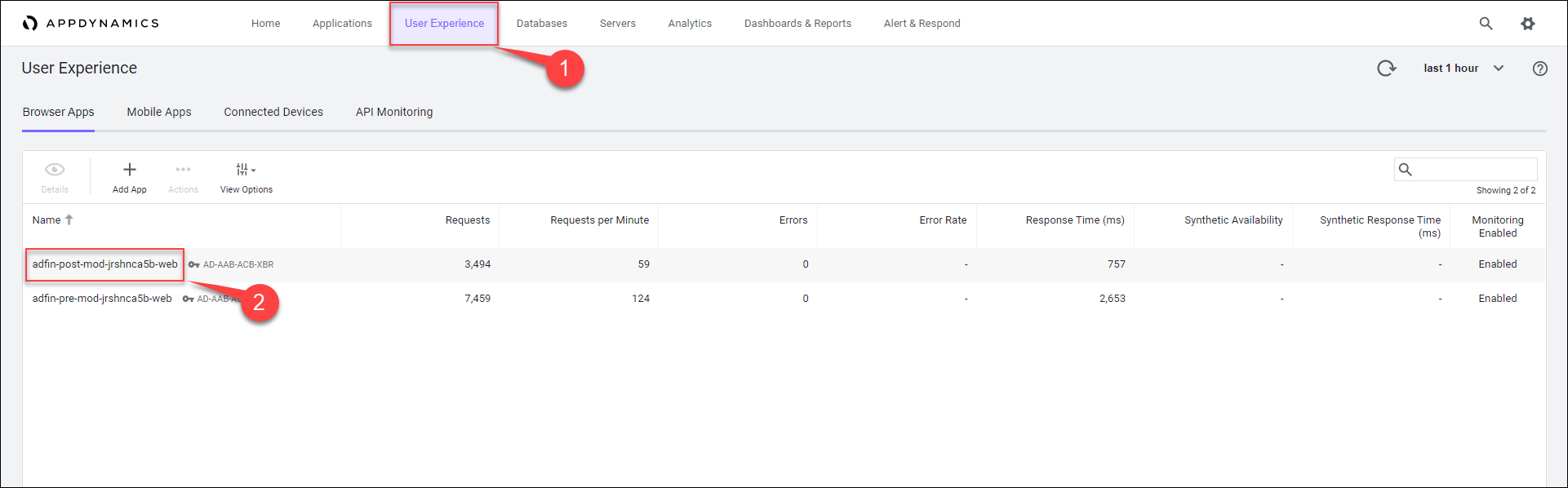The height and width of the screenshot is (488, 1568).
Task: Open adfin-pre-mod-jrshnca5b-web app
Action: click(x=102, y=299)
